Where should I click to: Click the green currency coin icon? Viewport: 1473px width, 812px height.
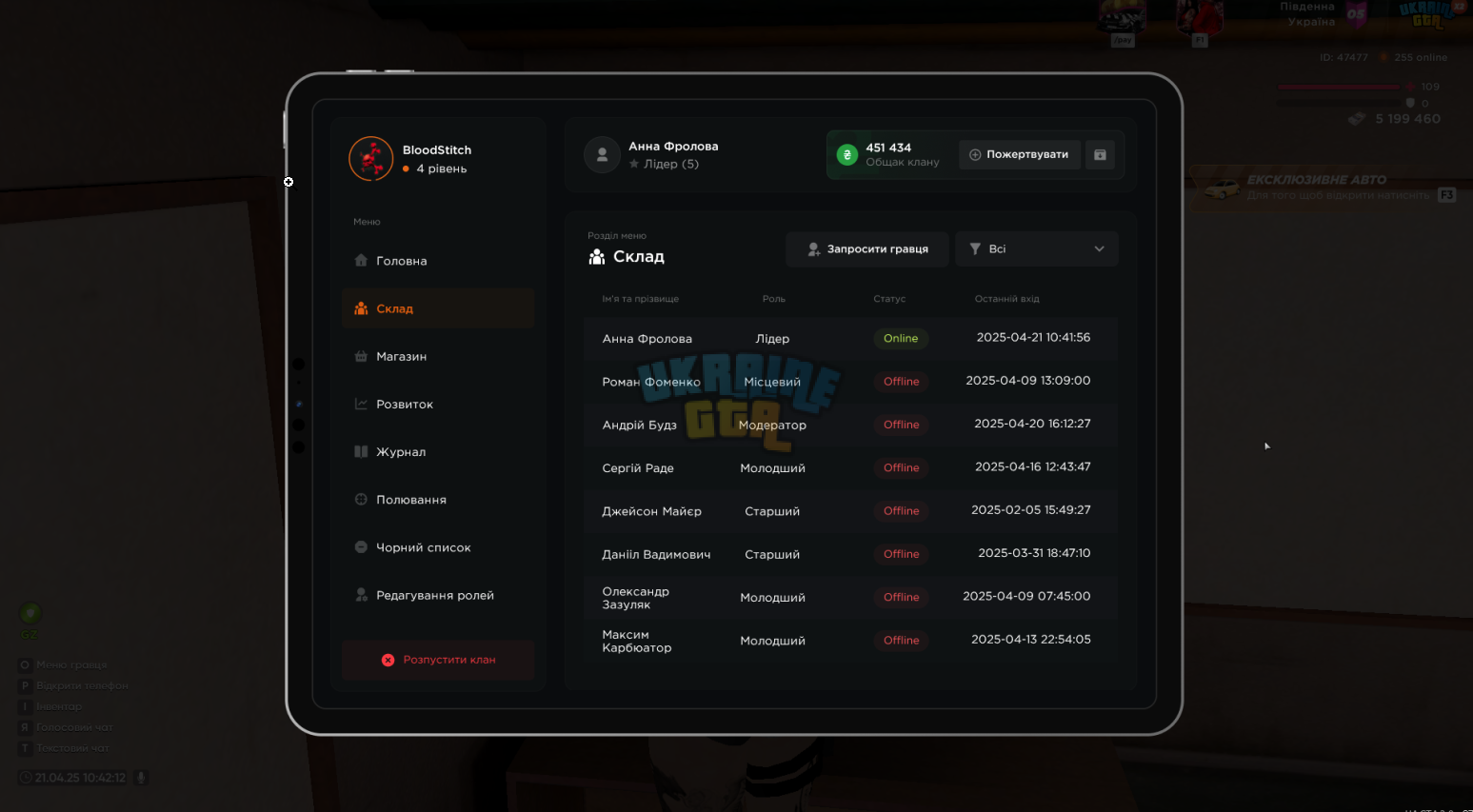point(846,154)
